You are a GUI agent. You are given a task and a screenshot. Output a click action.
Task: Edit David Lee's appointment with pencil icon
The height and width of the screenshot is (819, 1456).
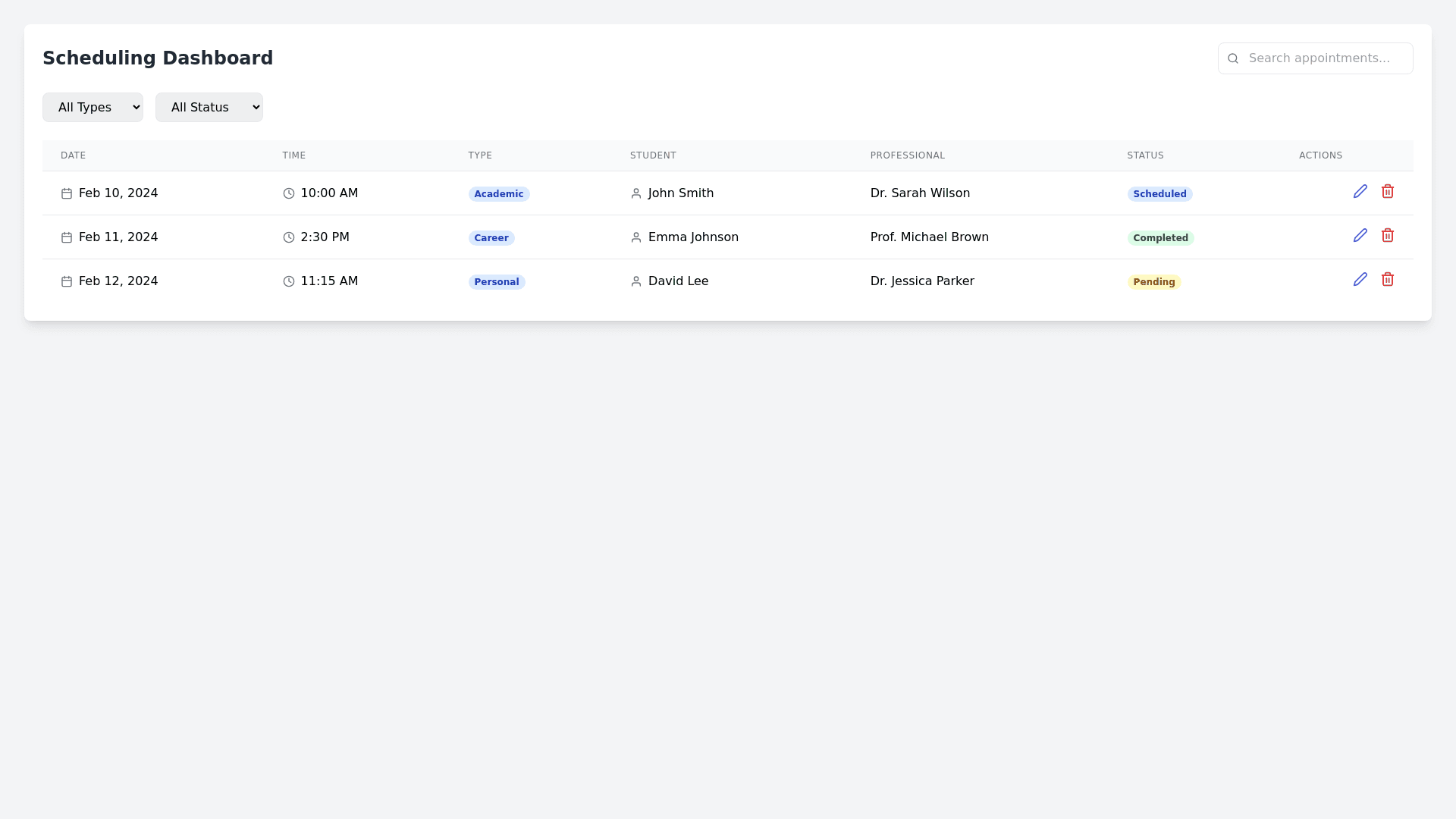(x=1360, y=280)
